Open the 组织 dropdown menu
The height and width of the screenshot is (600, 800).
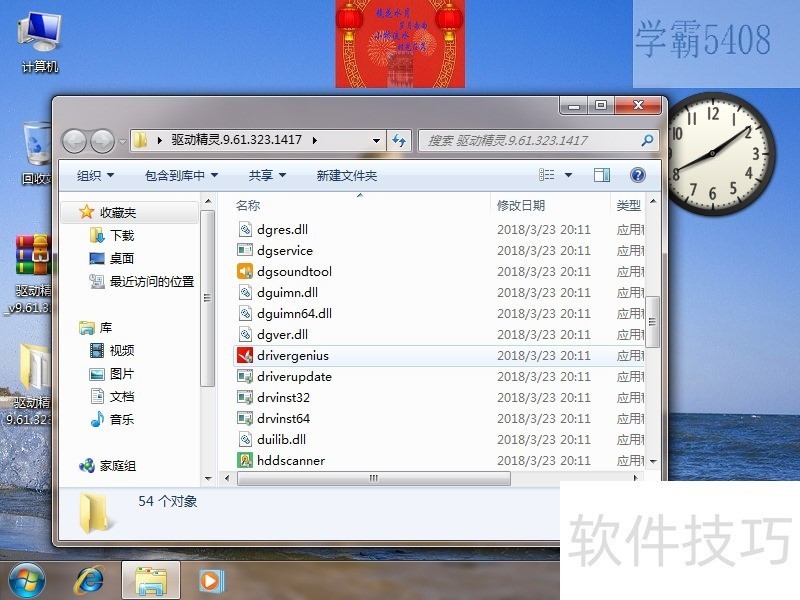95,176
